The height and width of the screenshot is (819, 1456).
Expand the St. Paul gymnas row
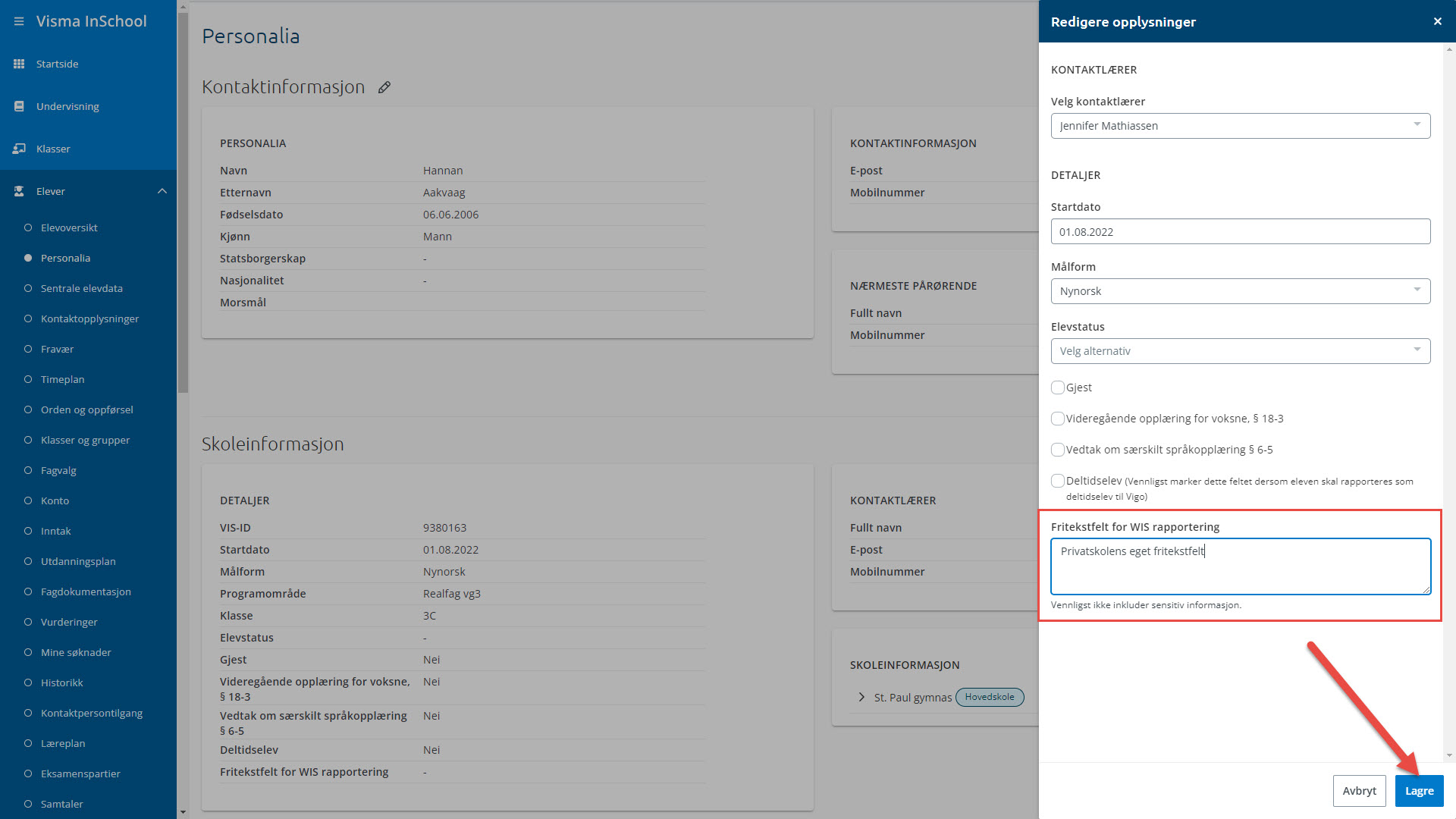tap(861, 697)
